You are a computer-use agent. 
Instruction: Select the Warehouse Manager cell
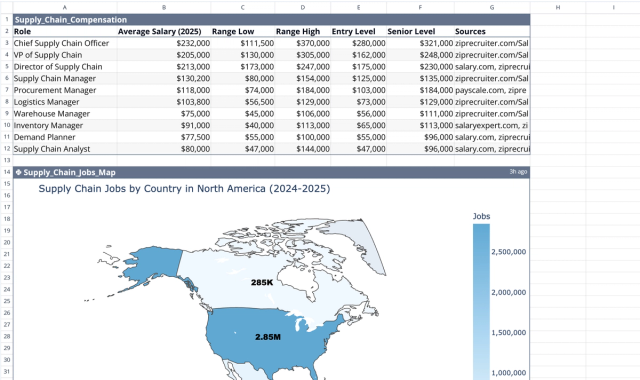click(x=65, y=114)
